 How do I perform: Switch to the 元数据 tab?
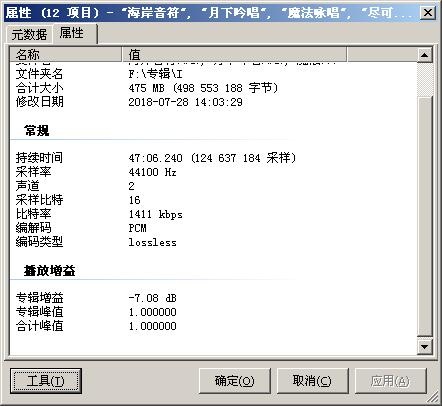point(29,34)
